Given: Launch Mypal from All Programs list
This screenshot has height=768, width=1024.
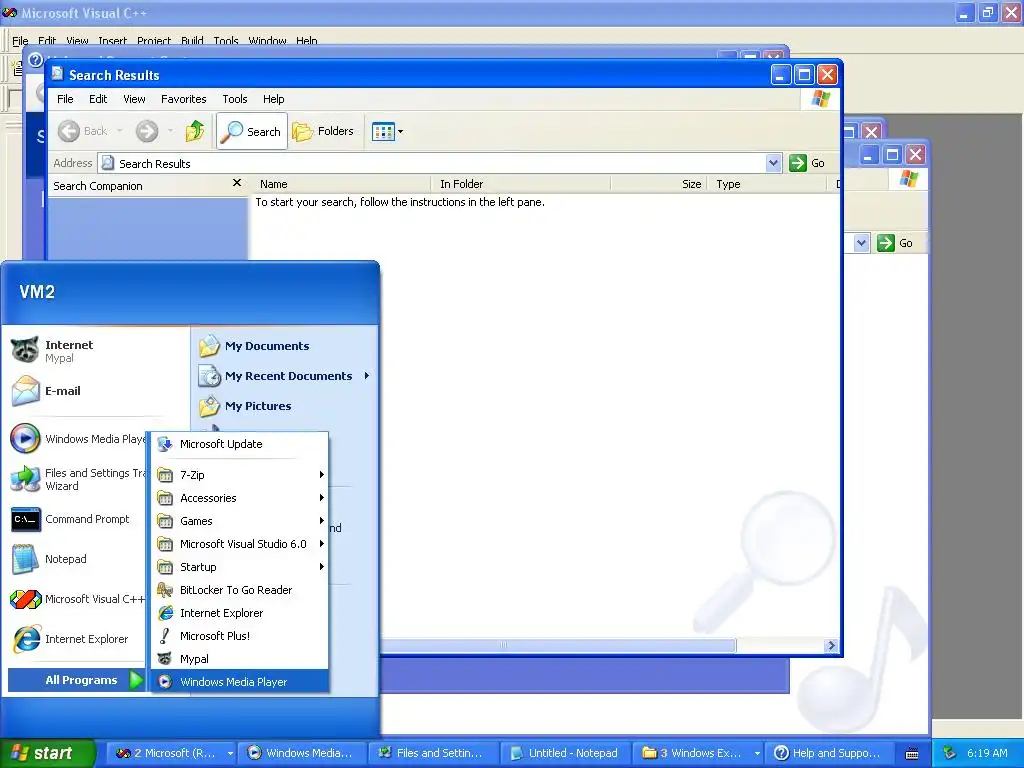Looking at the screenshot, I should pos(240,659).
